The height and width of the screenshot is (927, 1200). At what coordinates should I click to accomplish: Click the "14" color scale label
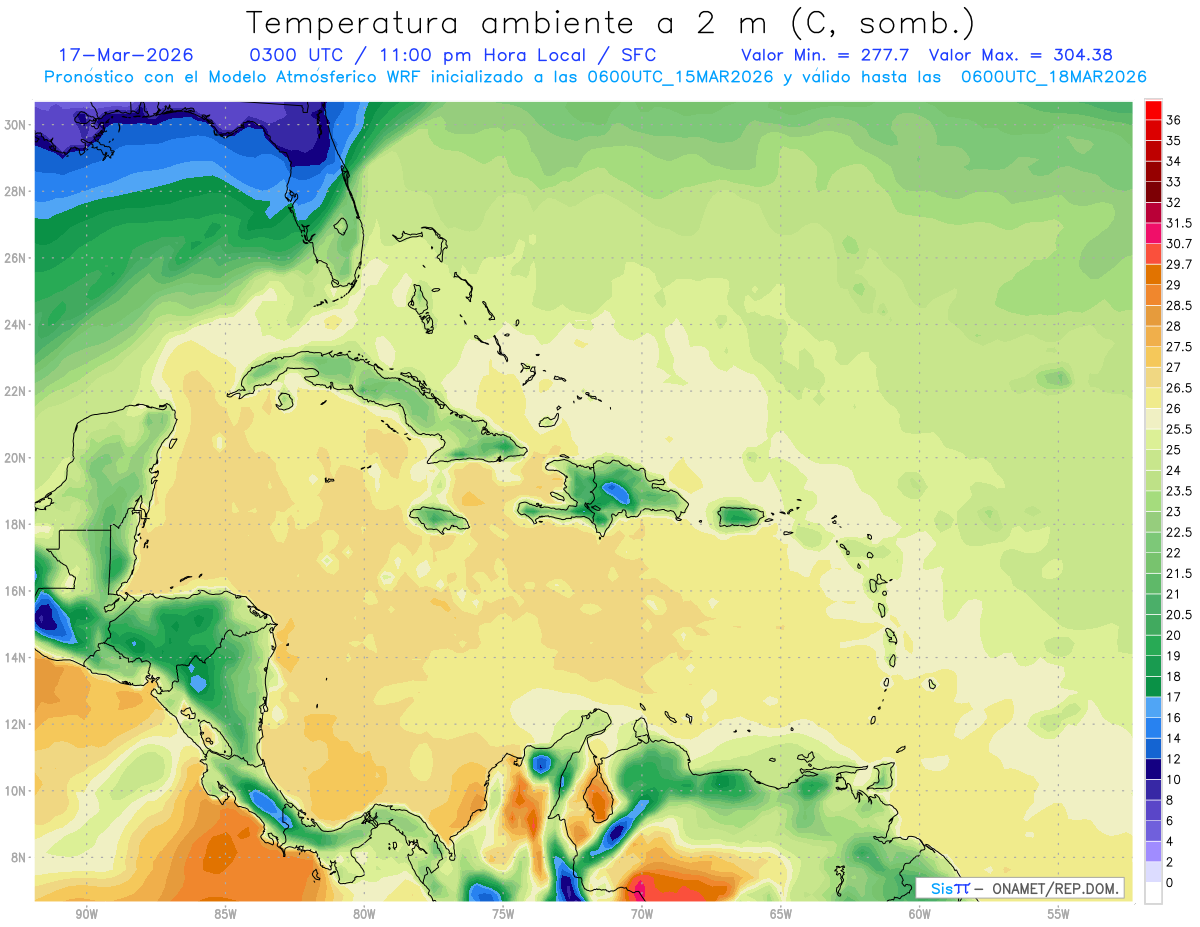tap(1173, 738)
